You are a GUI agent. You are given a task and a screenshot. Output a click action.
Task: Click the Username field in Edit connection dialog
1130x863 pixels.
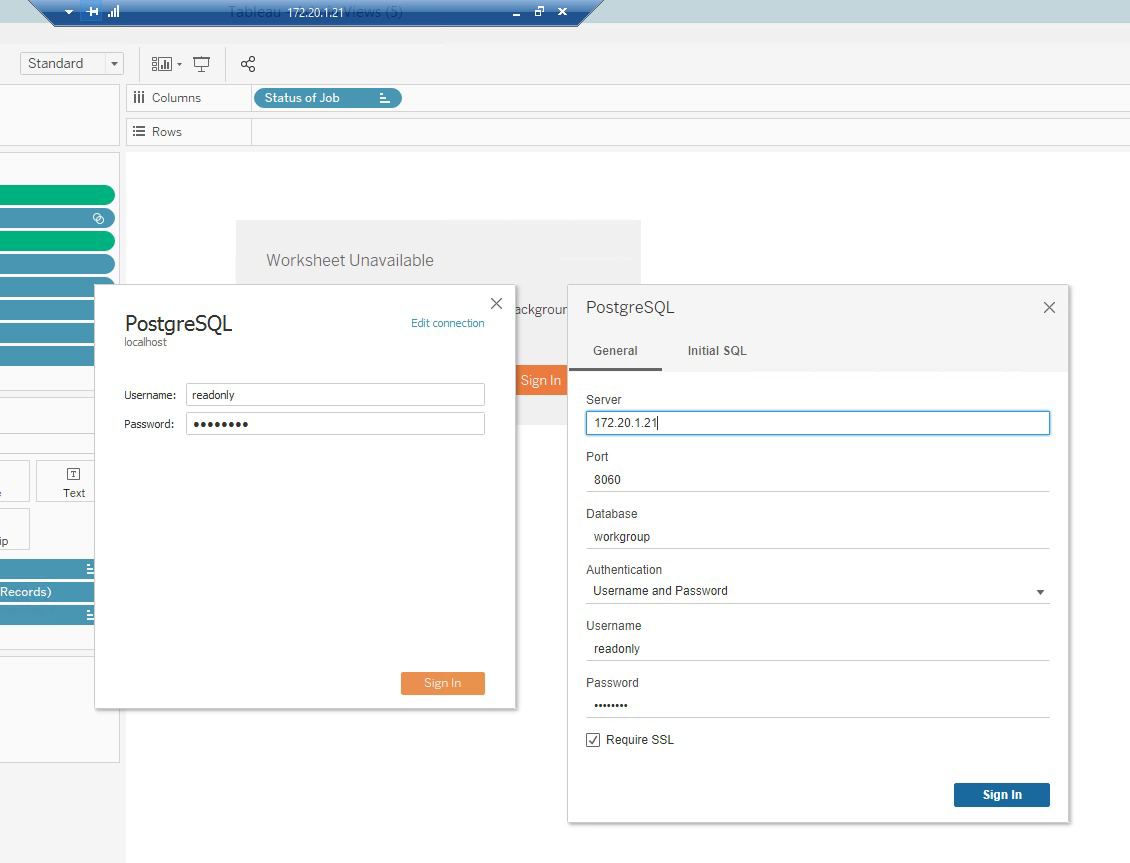click(817, 648)
